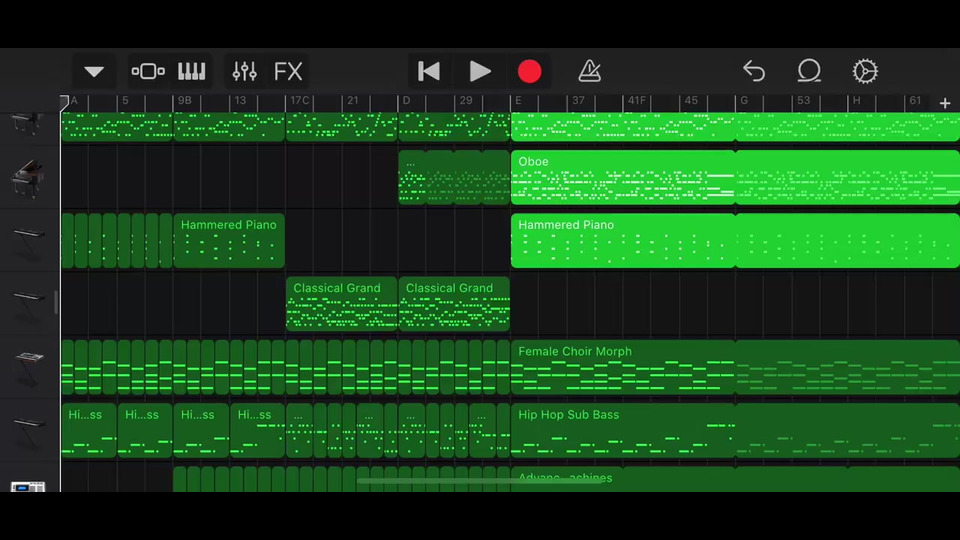Undo the last action
Viewport: 960px width, 540px height.
tap(754, 72)
